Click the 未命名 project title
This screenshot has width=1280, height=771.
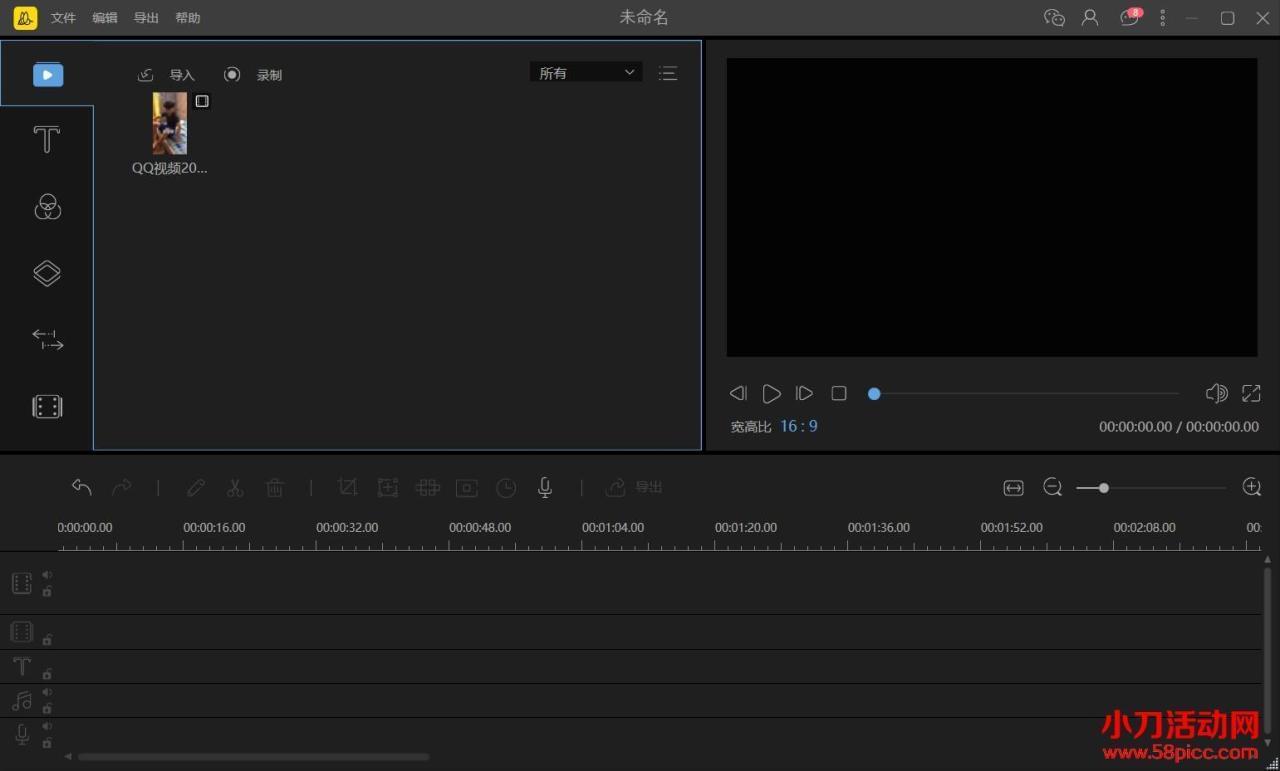pos(644,18)
